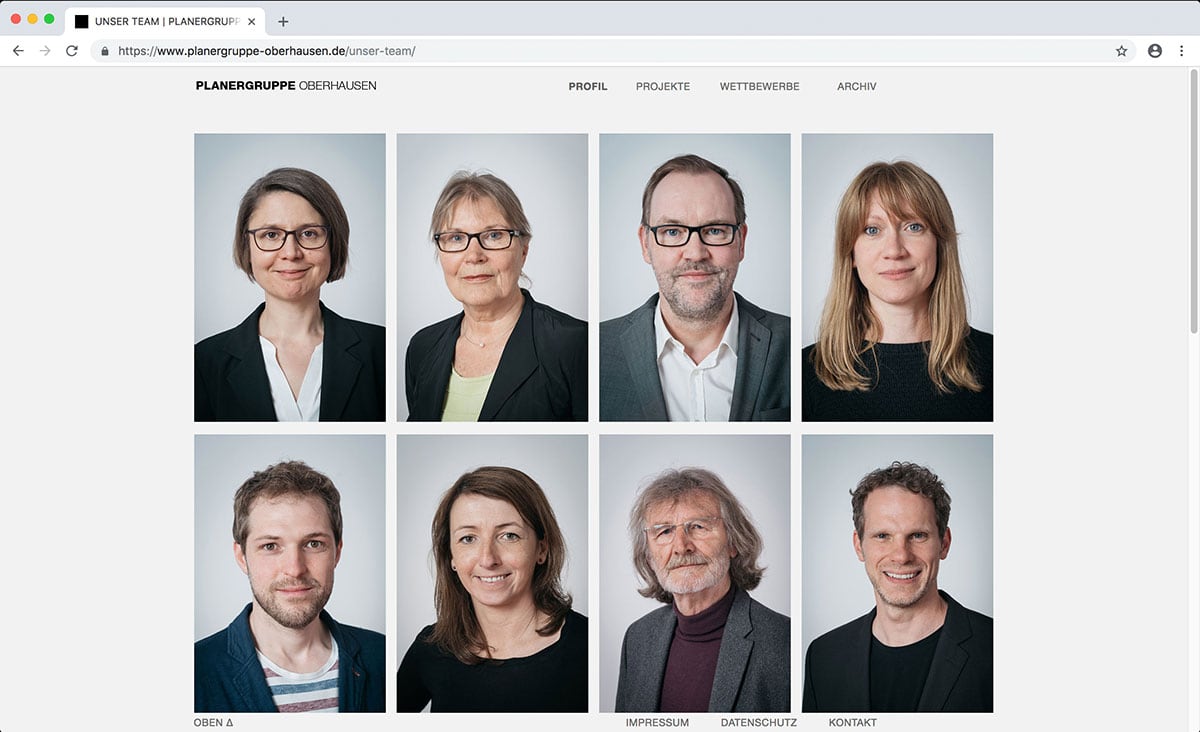Select portrait of young man in striped shirt
The image size is (1200, 732).
pos(290,573)
